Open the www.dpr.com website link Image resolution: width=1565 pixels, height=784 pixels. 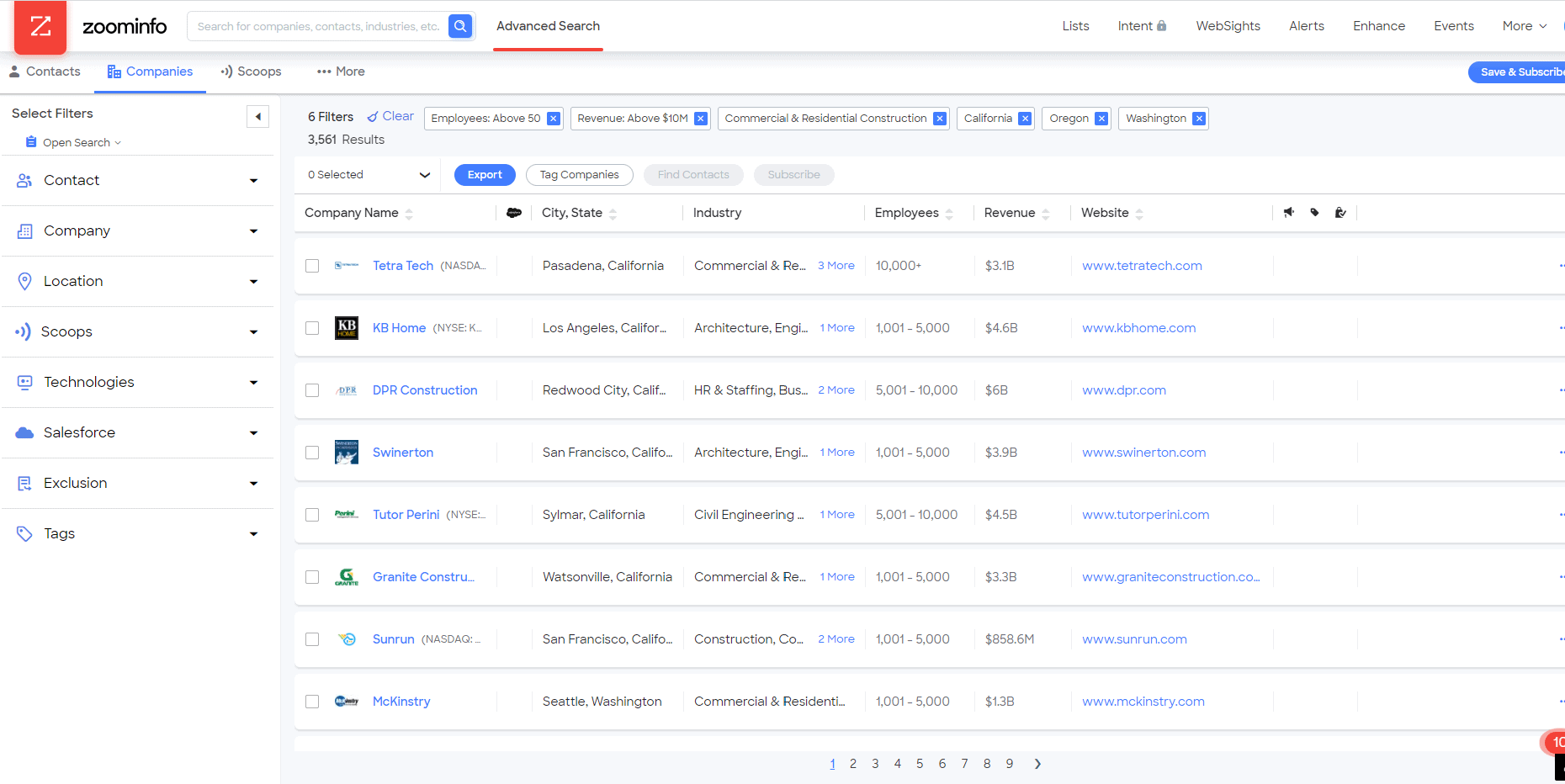pyautogui.click(x=1123, y=389)
